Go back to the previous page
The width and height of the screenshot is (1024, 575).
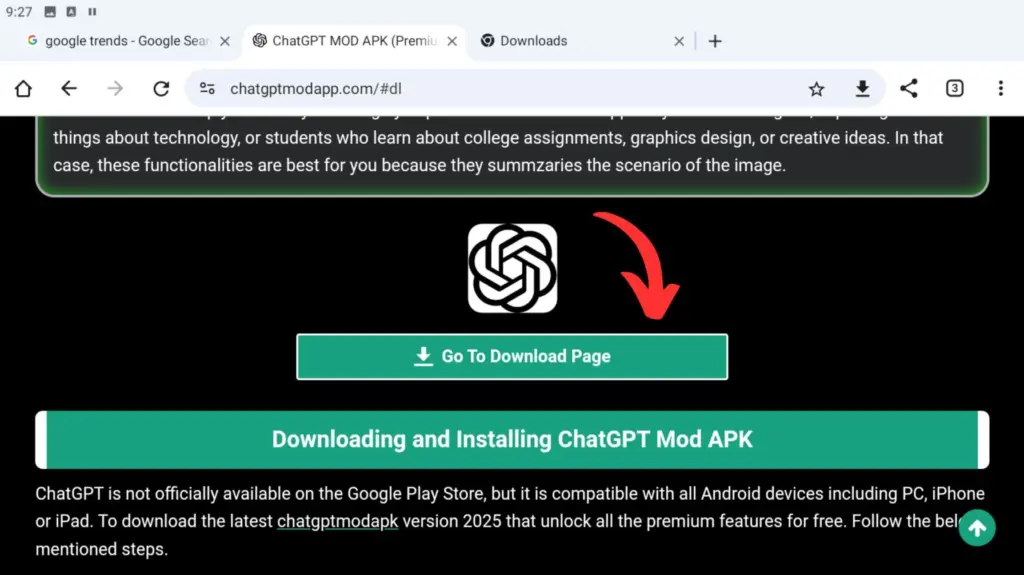click(x=69, y=88)
